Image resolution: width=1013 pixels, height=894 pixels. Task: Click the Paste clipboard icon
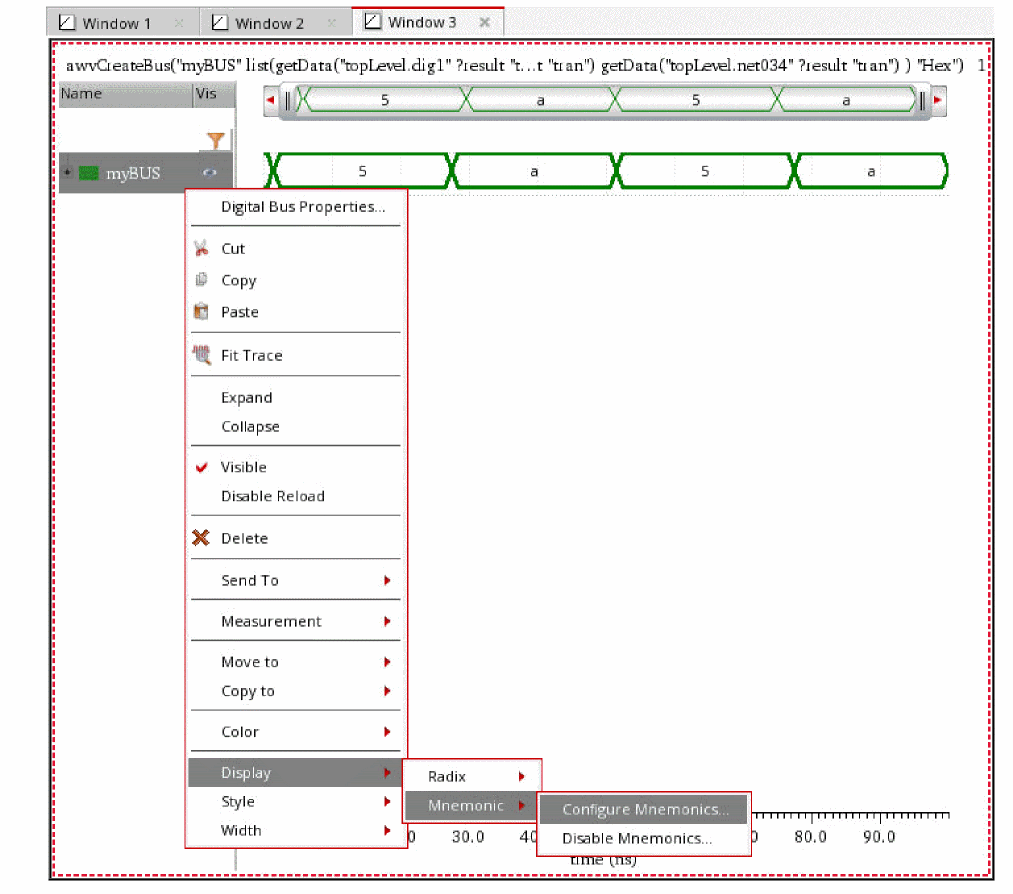(201, 311)
